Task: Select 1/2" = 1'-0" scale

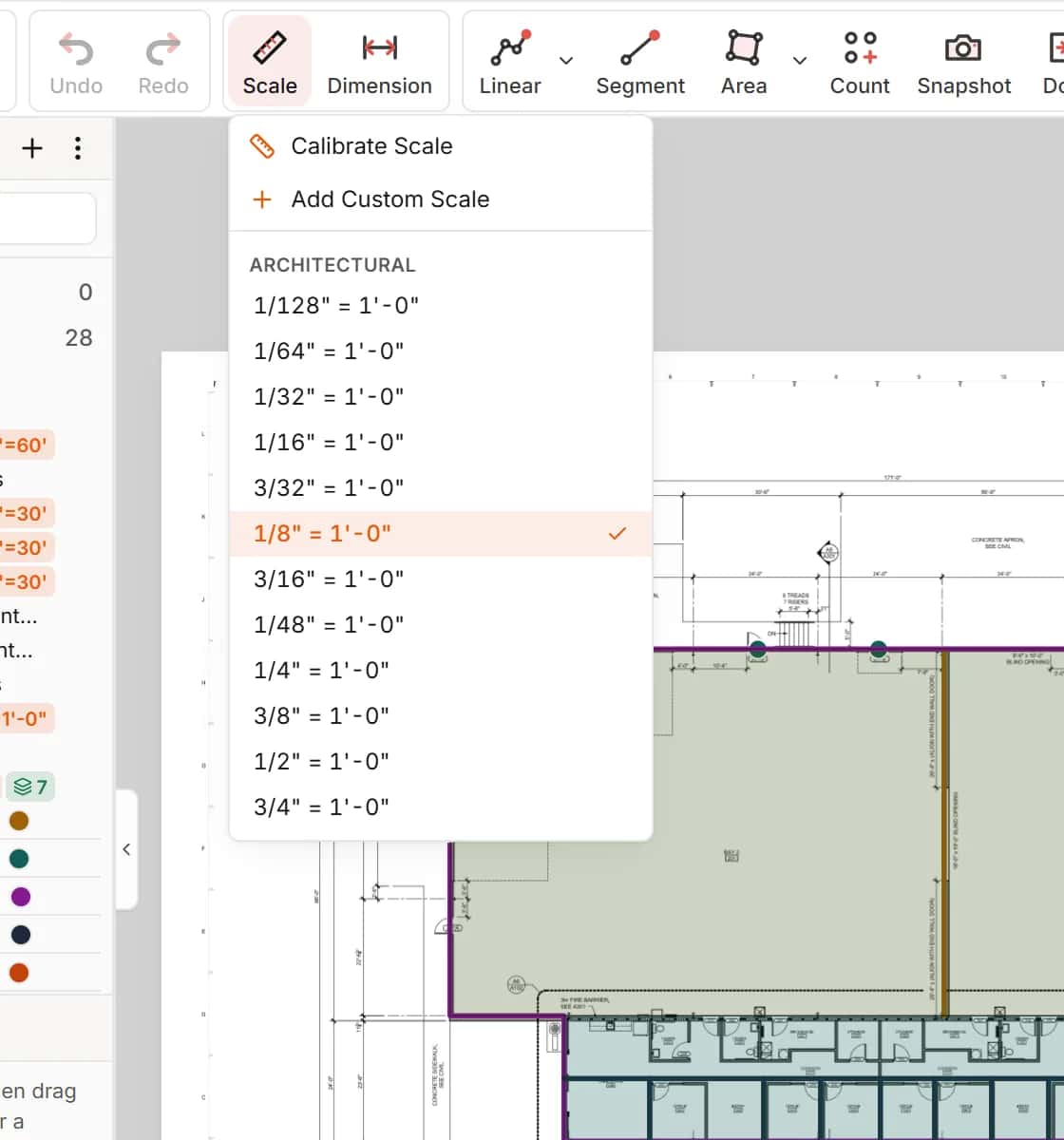Action: coord(441,762)
